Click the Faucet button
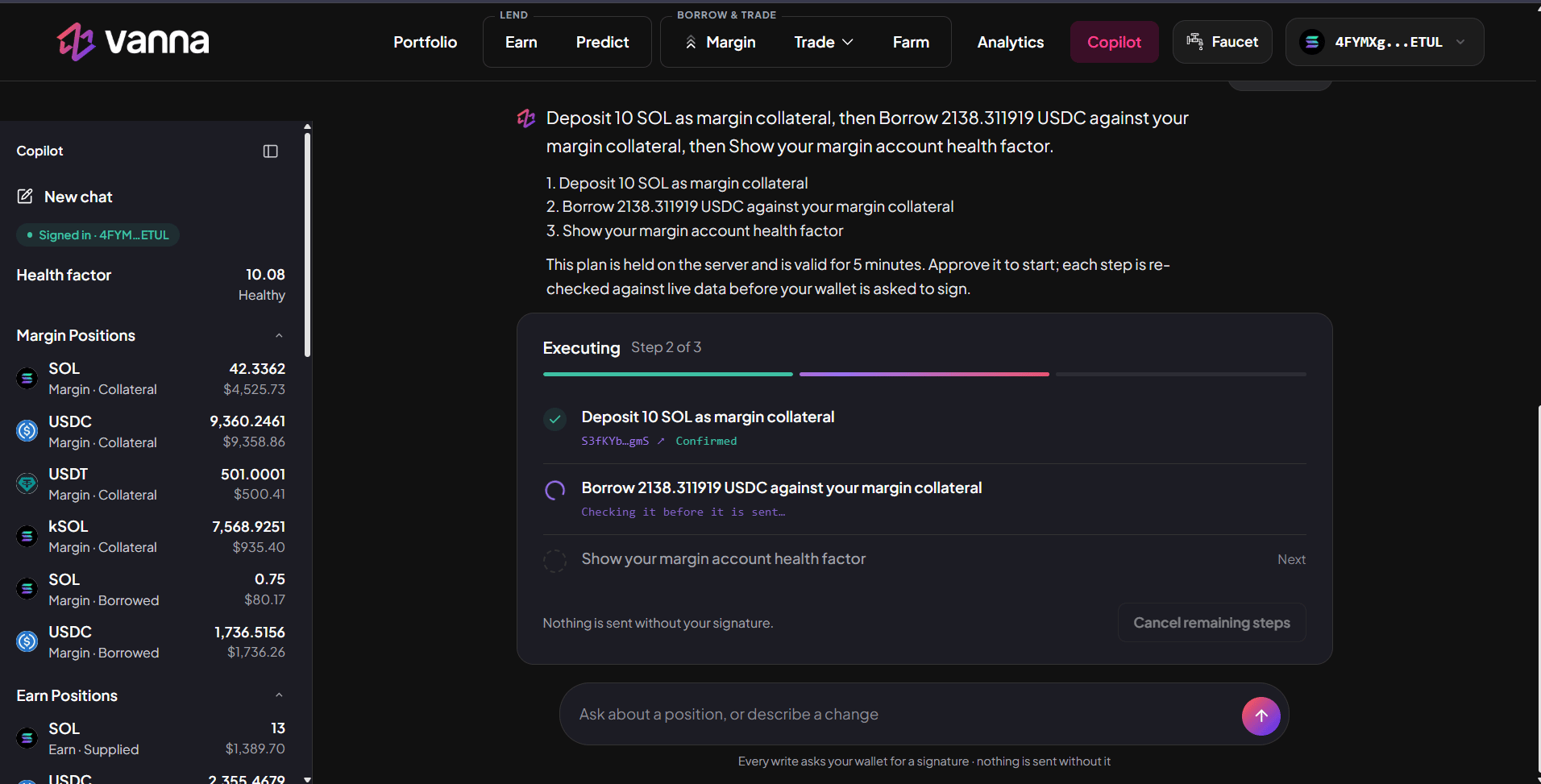Viewport: 1541px width, 784px height. (1223, 42)
